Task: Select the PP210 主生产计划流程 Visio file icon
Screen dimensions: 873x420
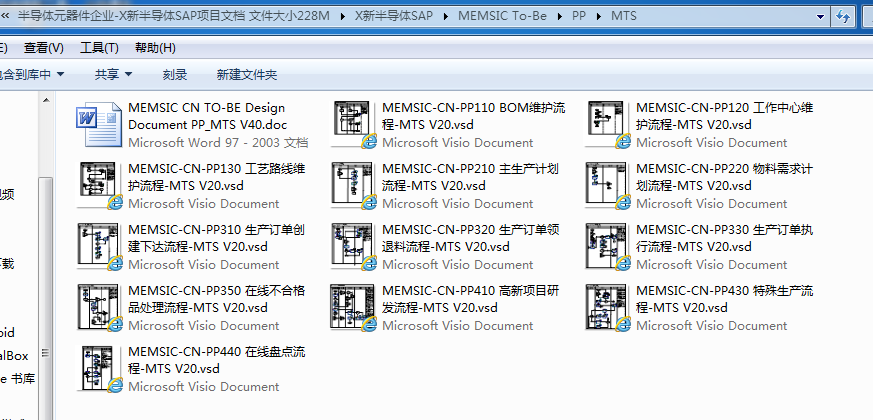Action: tap(354, 185)
